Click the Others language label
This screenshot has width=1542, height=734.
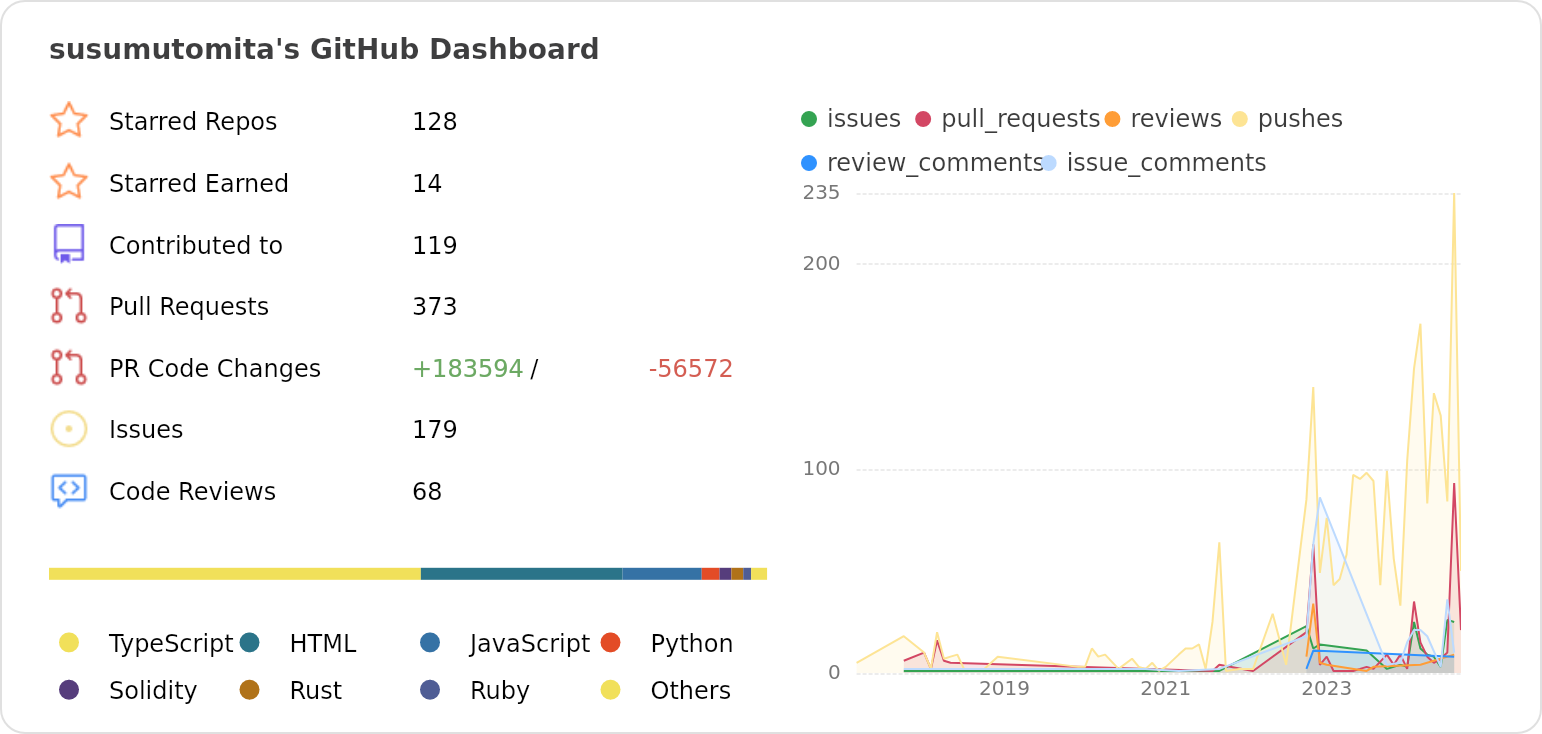coord(691,691)
